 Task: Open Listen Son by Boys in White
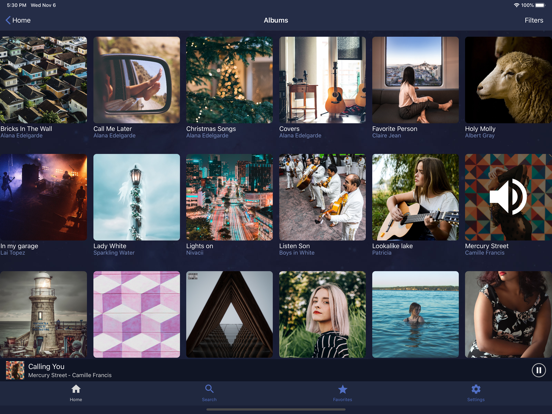point(322,197)
